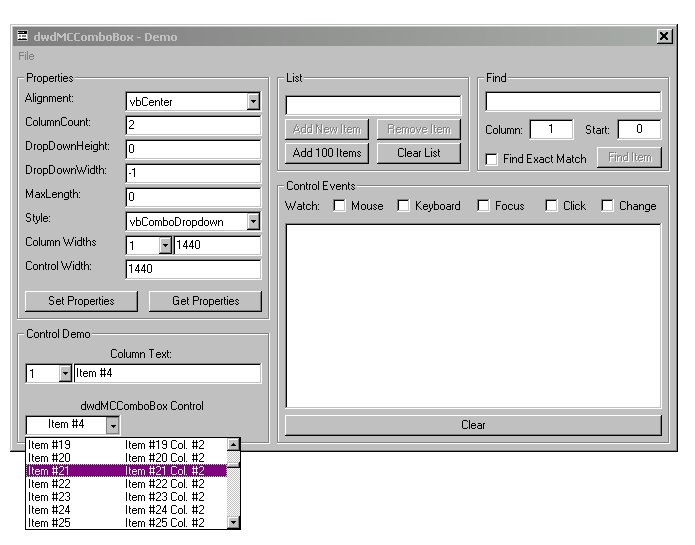Toggle the Focus watch checkbox
Viewport: 695px width, 545px height.
tap(483, 206)
